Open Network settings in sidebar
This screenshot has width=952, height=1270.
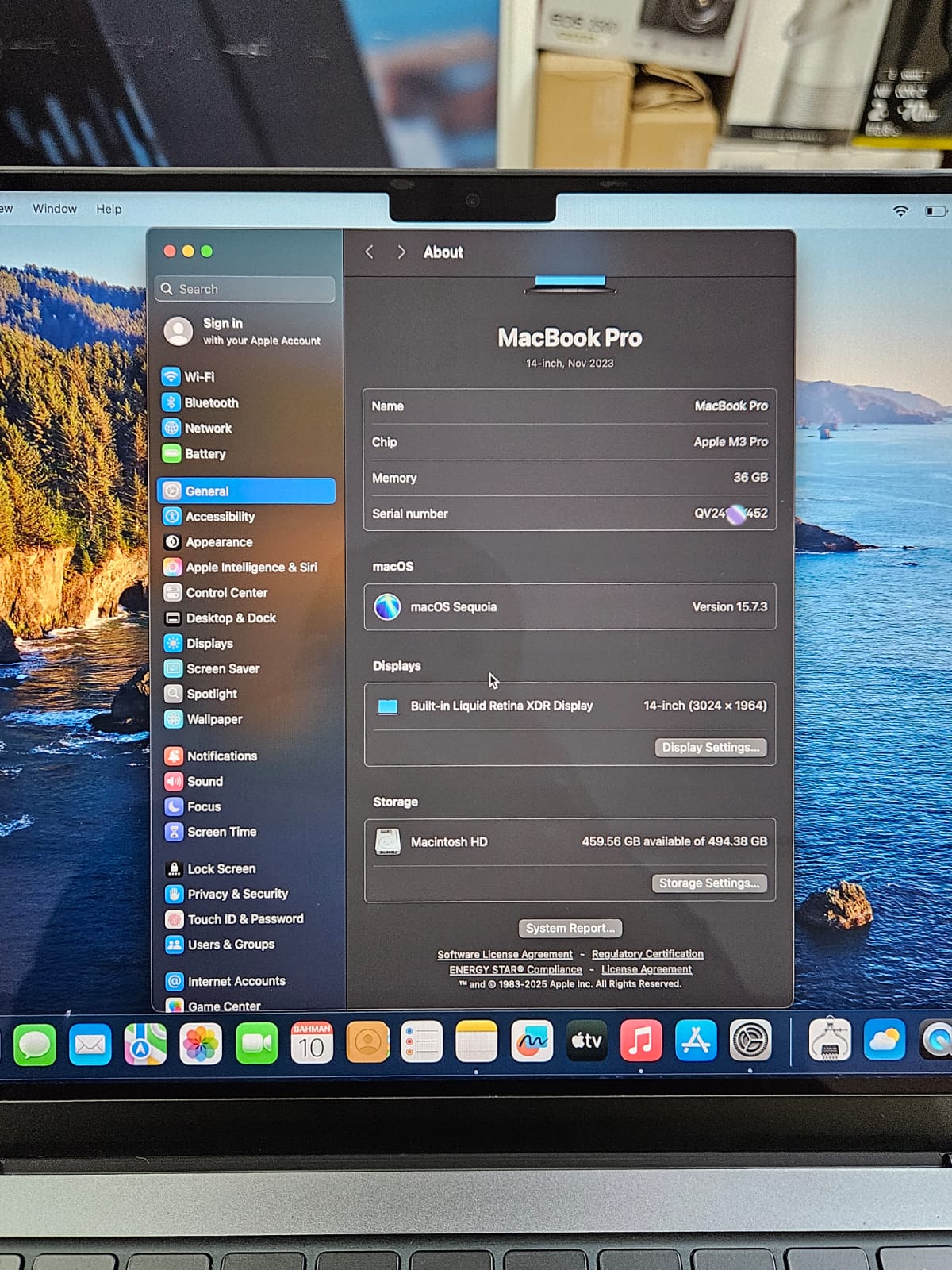(x=198, y=428)
